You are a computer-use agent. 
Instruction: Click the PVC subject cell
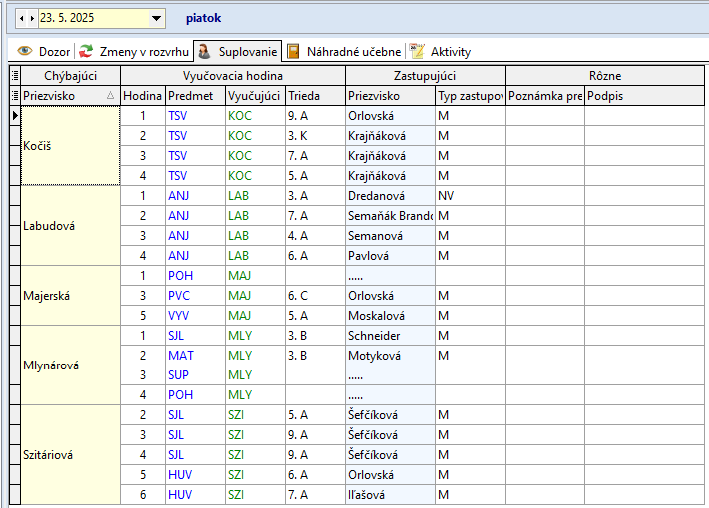click(x=195, y=295)
